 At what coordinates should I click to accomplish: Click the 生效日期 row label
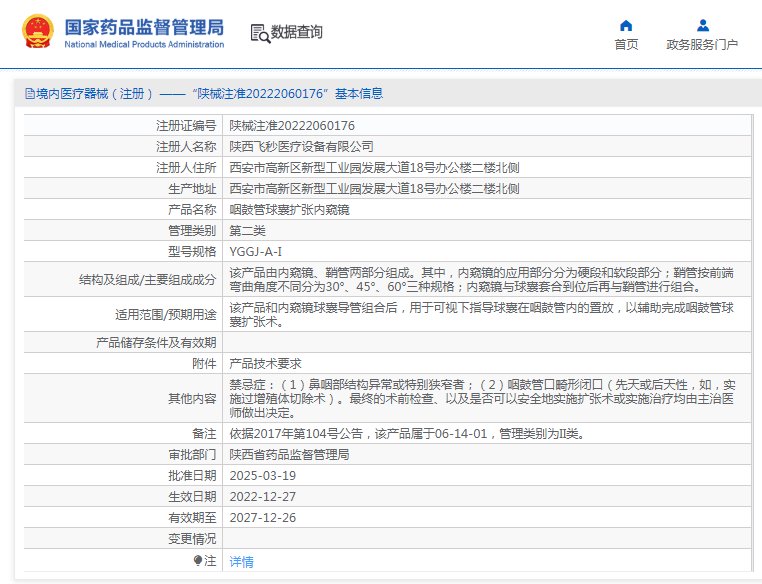192,497
